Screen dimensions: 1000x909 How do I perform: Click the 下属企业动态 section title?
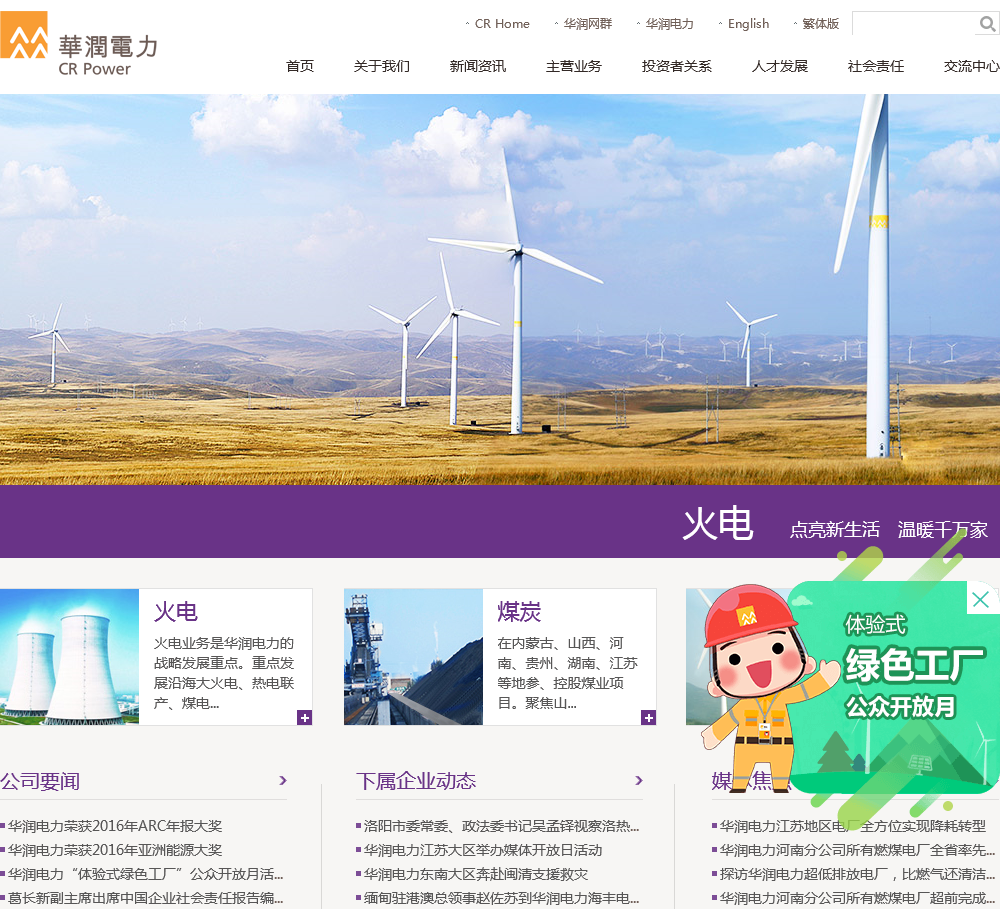click(x=416, y=781)
